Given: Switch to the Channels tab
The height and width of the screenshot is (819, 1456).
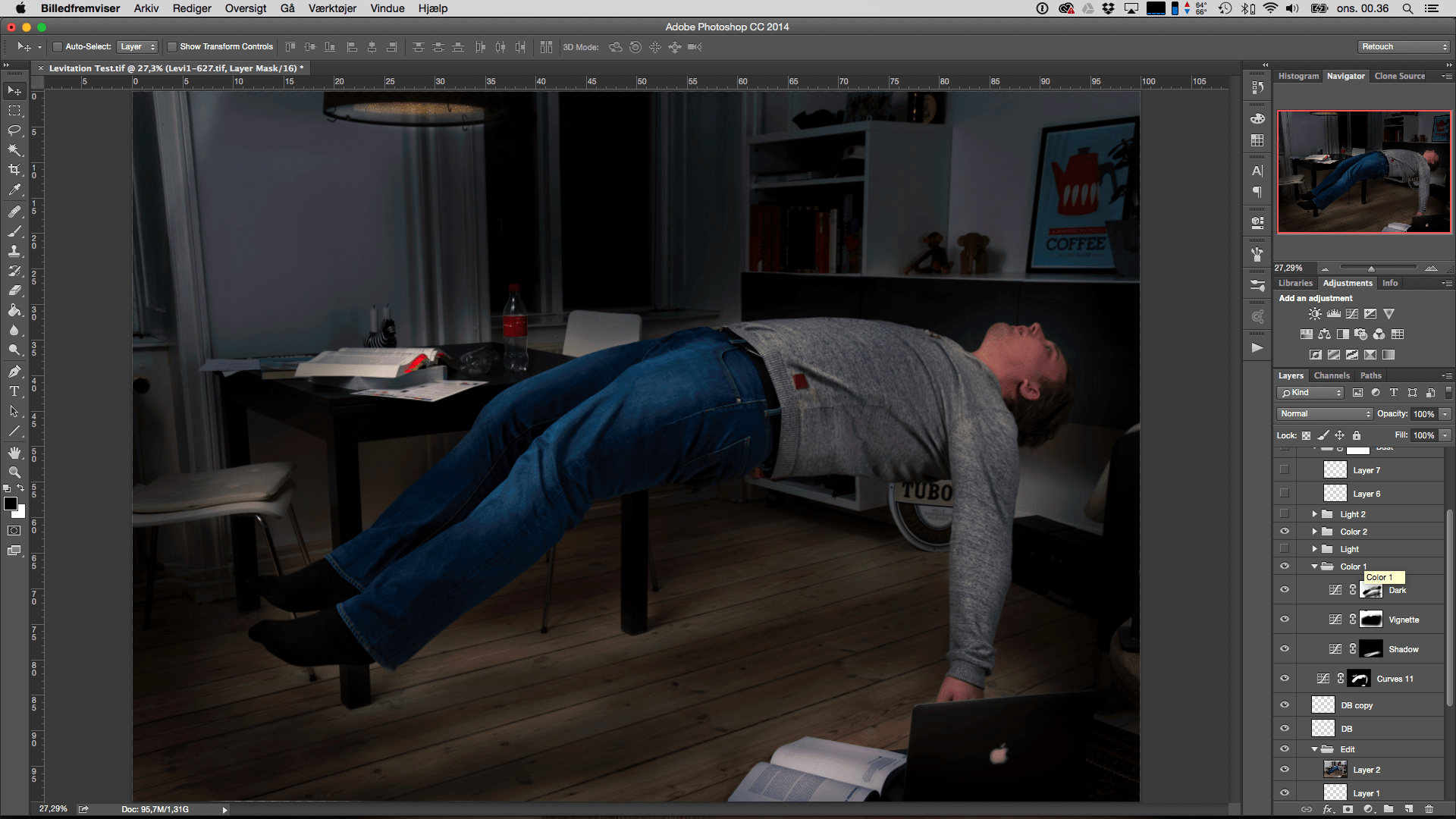Looking at the screenshot, I should [1332, 375].
